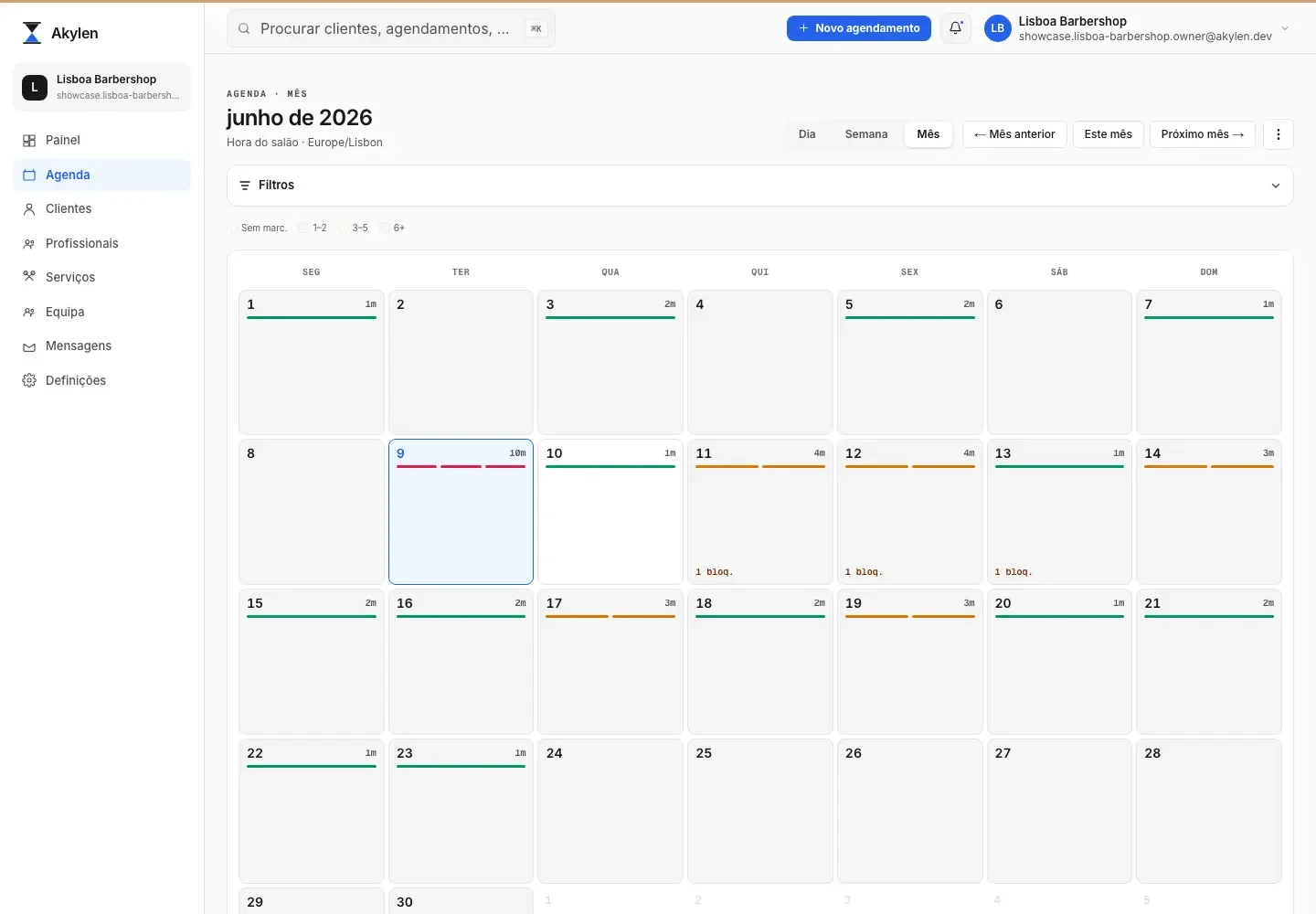Open Profissionais in the sidebar

coord(102,244)
